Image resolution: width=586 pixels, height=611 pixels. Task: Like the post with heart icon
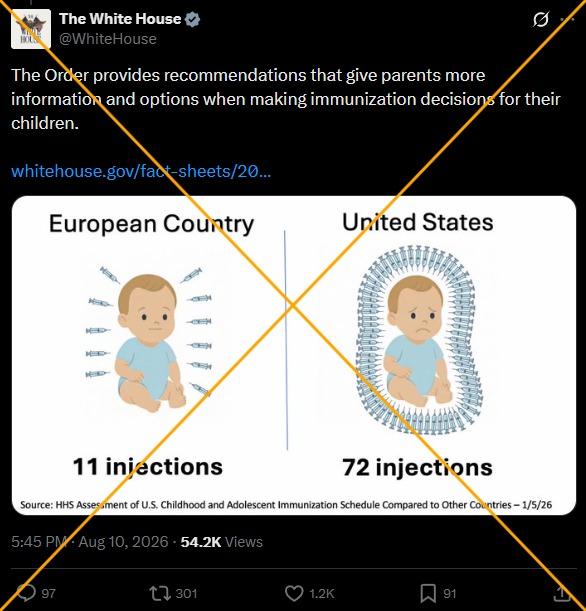[294, 593]
